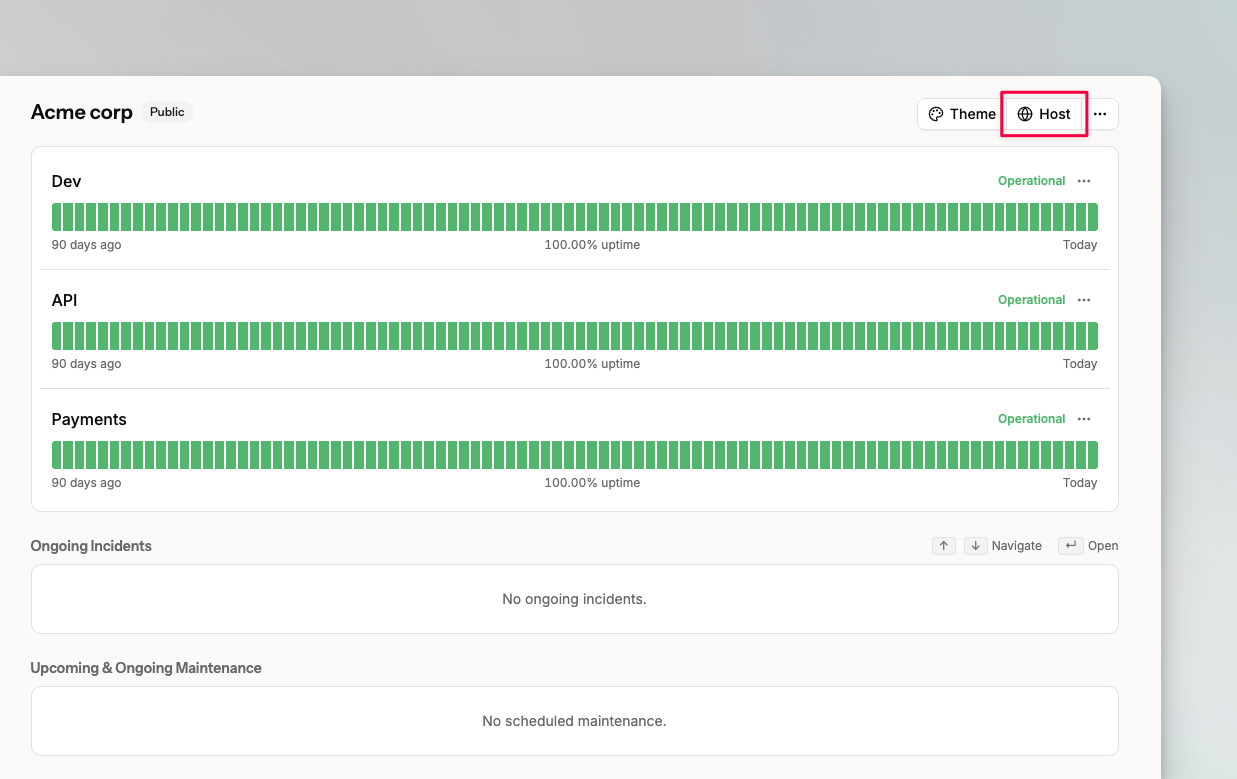Click the Dev uptime bar graph
Screen dimensions: 1237x779
pos(575,217)
